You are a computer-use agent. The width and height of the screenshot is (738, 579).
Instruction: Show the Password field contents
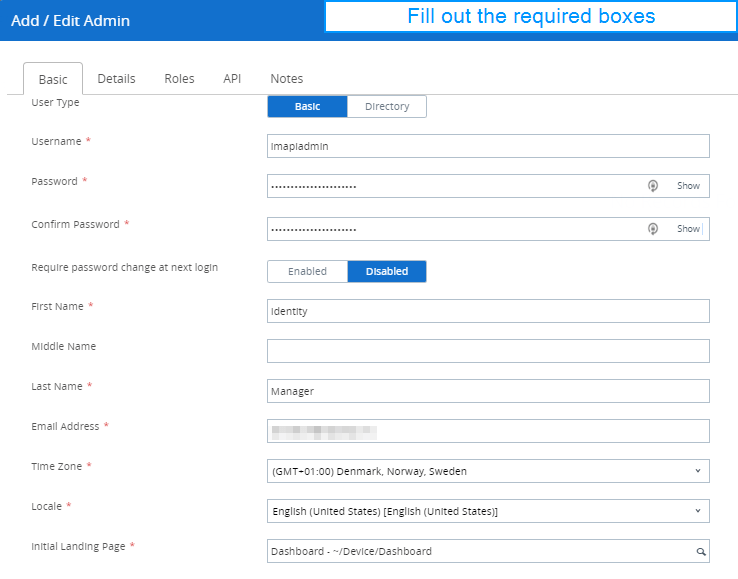coord(688,186)
